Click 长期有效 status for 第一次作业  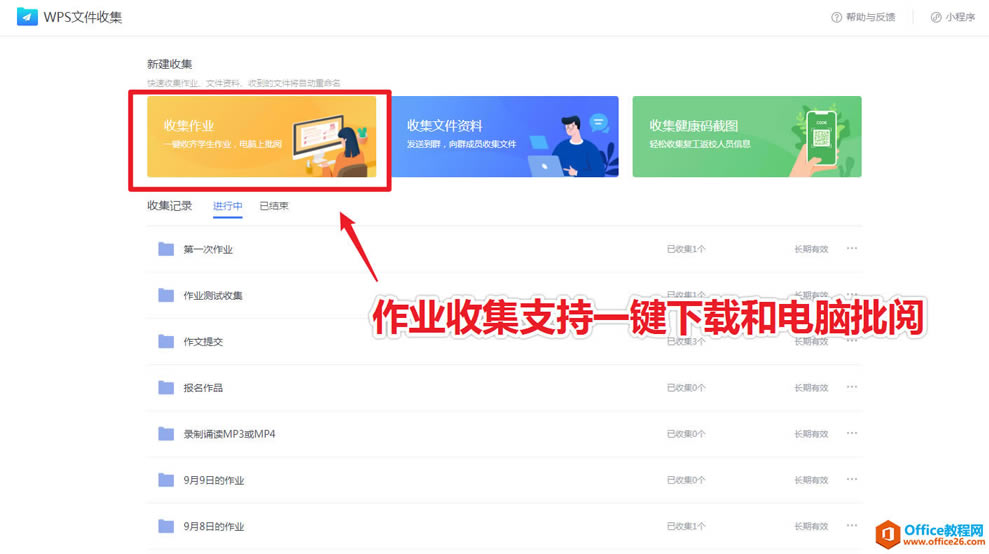(811, 249)
